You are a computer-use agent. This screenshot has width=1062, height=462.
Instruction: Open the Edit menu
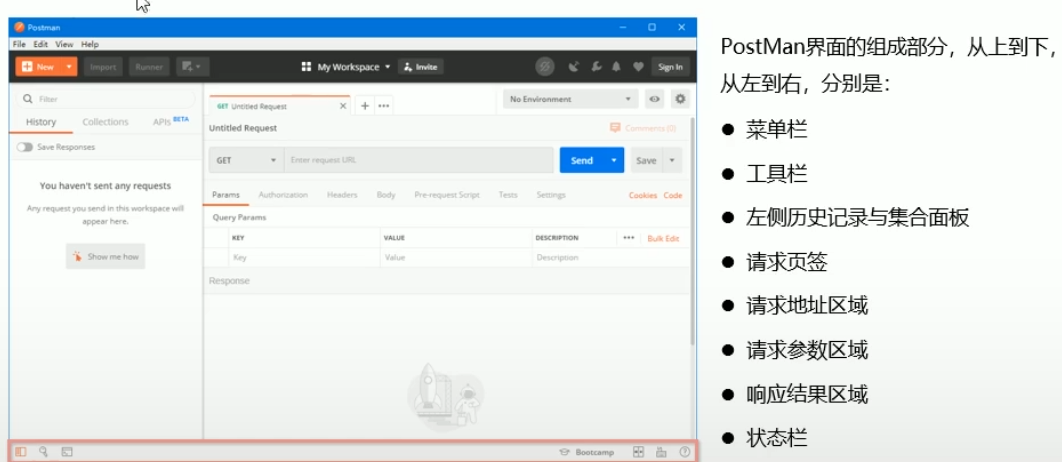[x=41, y=44]
